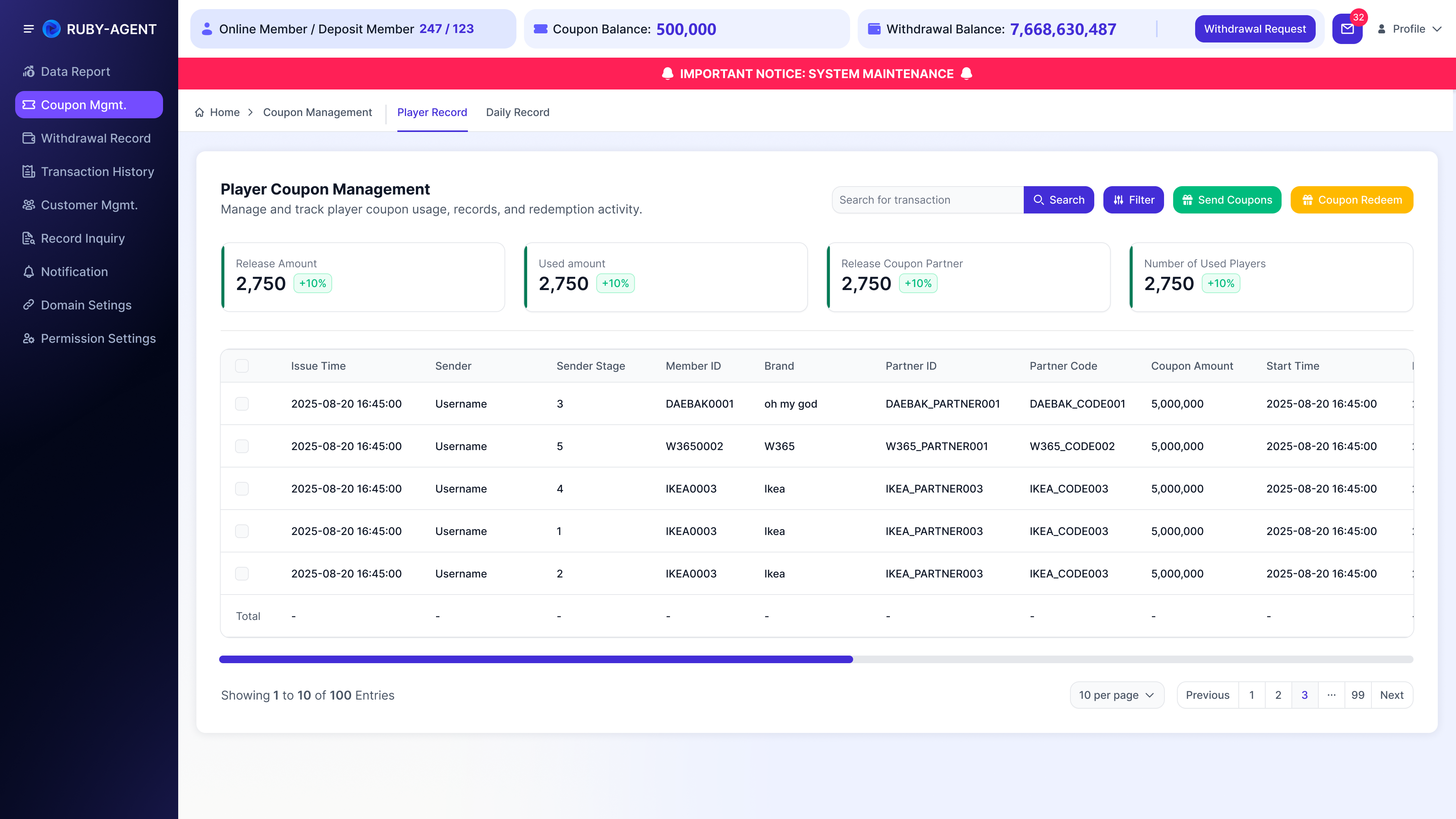Toggle the select-all header checkbox
The height and width of the screenshot is (819, 1456).
coord(242,366)
